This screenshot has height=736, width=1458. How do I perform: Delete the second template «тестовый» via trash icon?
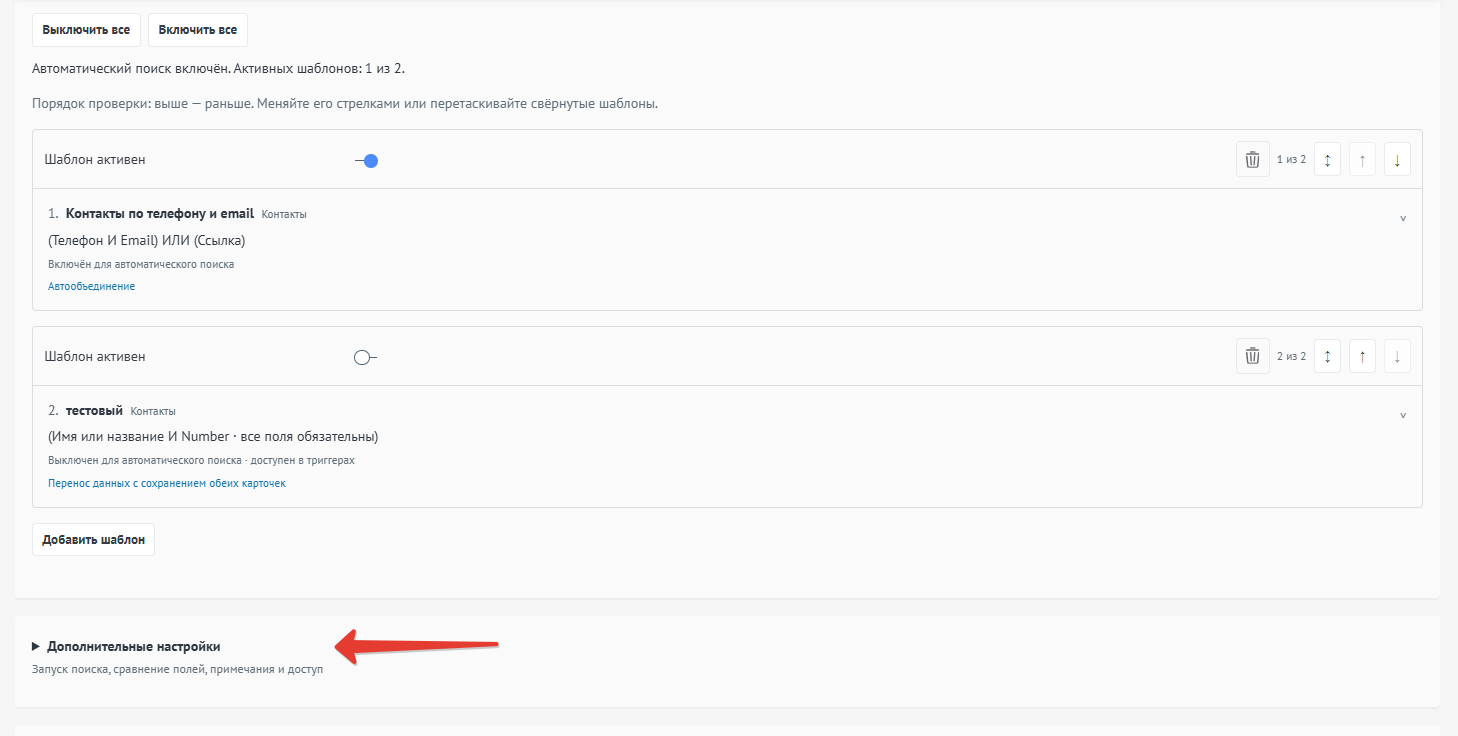coord(1252,356)
